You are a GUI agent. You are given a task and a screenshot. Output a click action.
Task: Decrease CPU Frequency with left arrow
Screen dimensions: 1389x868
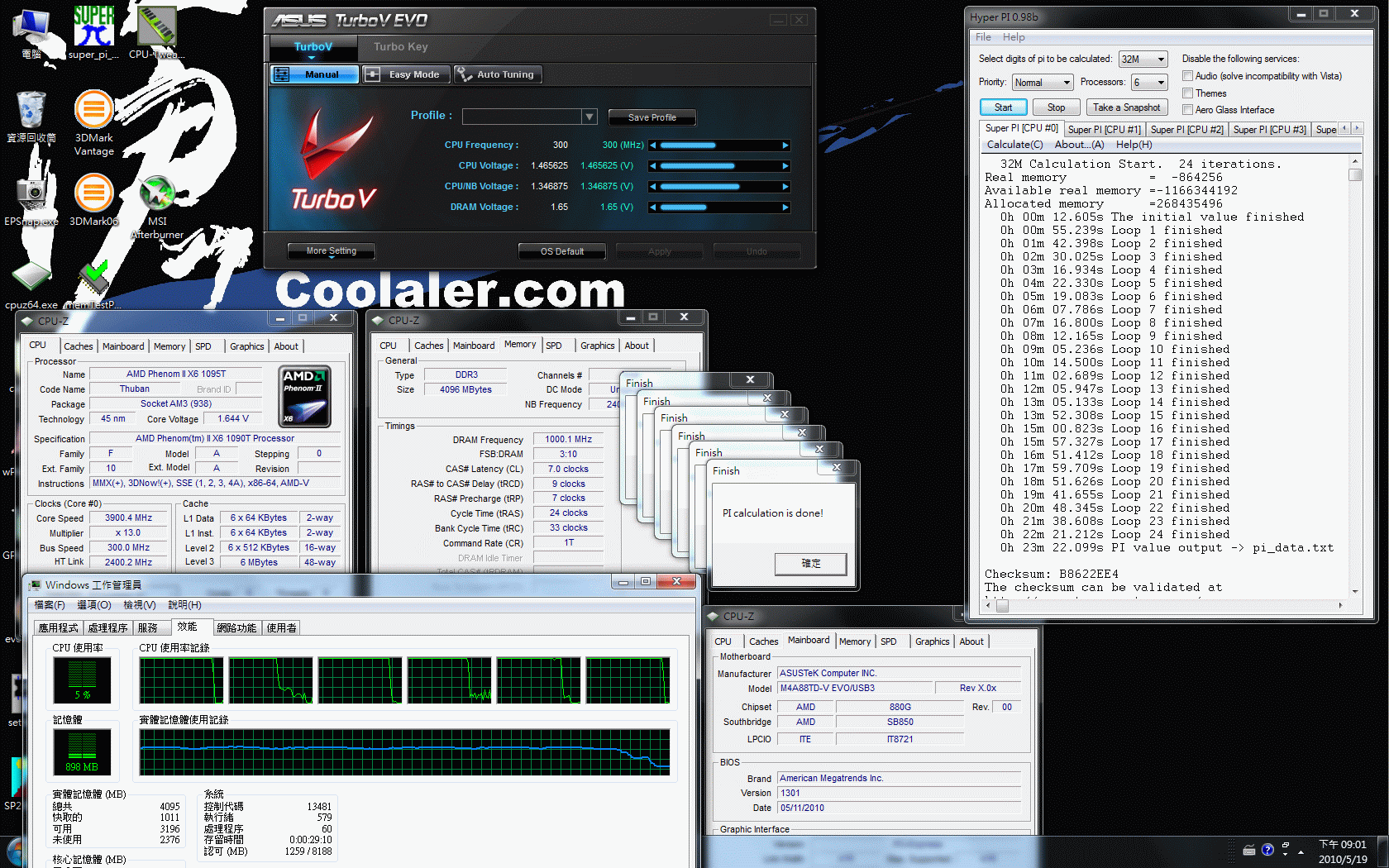point(653,145)
